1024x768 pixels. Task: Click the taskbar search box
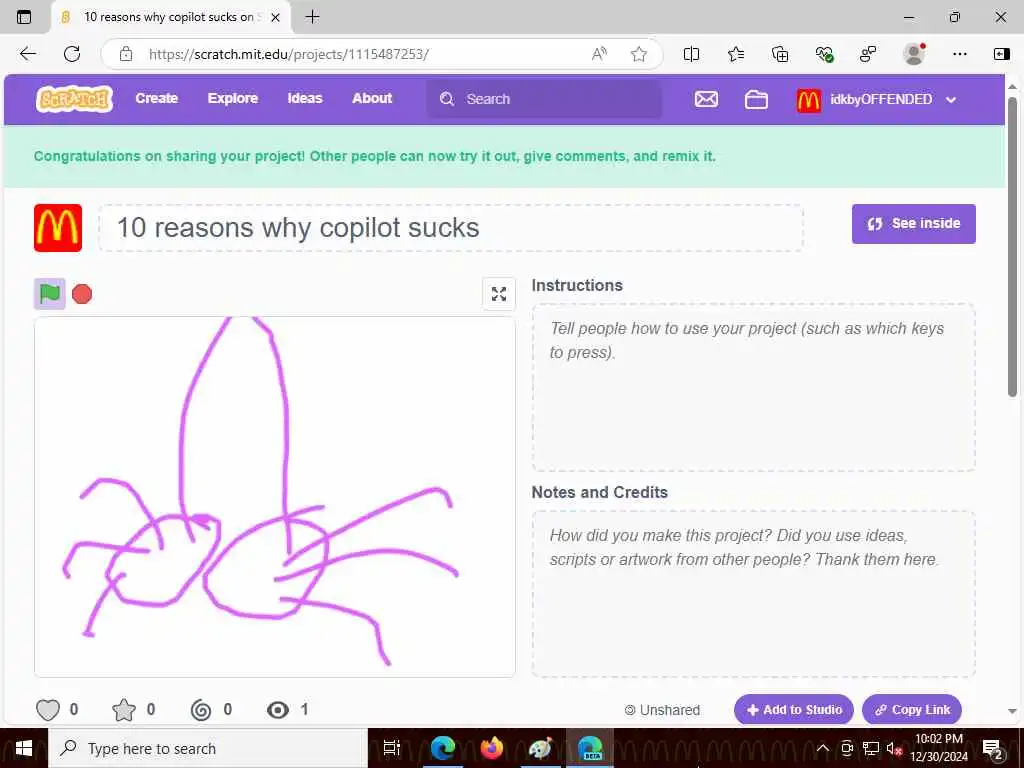coord(208,748)
